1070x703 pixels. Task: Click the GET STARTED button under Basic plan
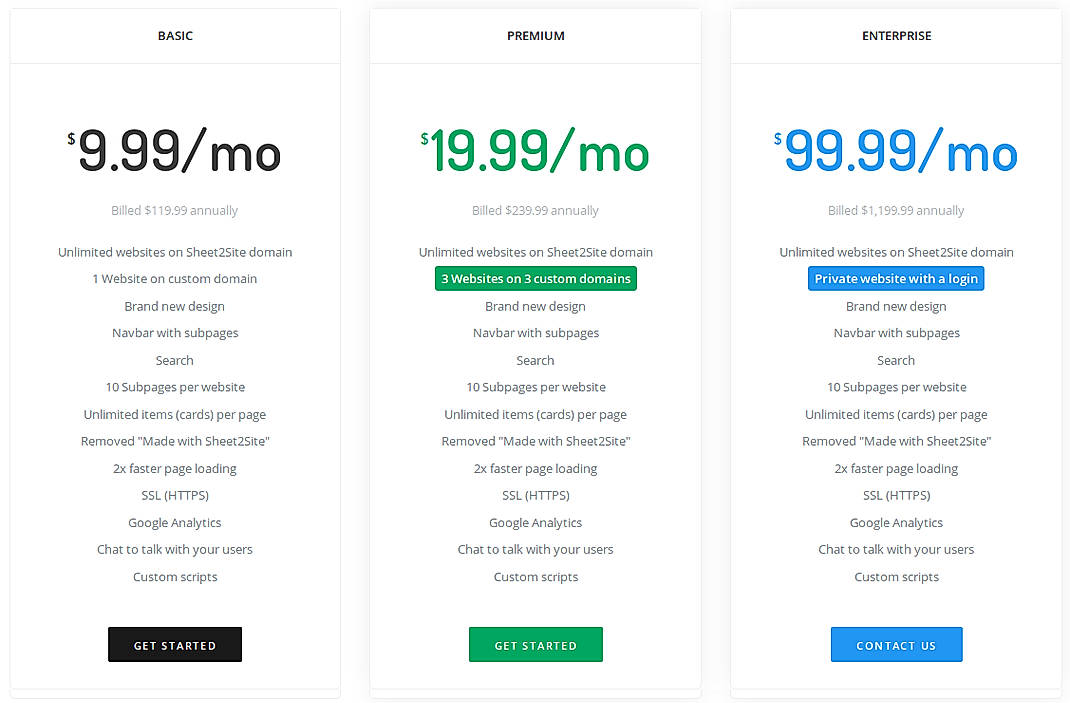tap(175, 644)
